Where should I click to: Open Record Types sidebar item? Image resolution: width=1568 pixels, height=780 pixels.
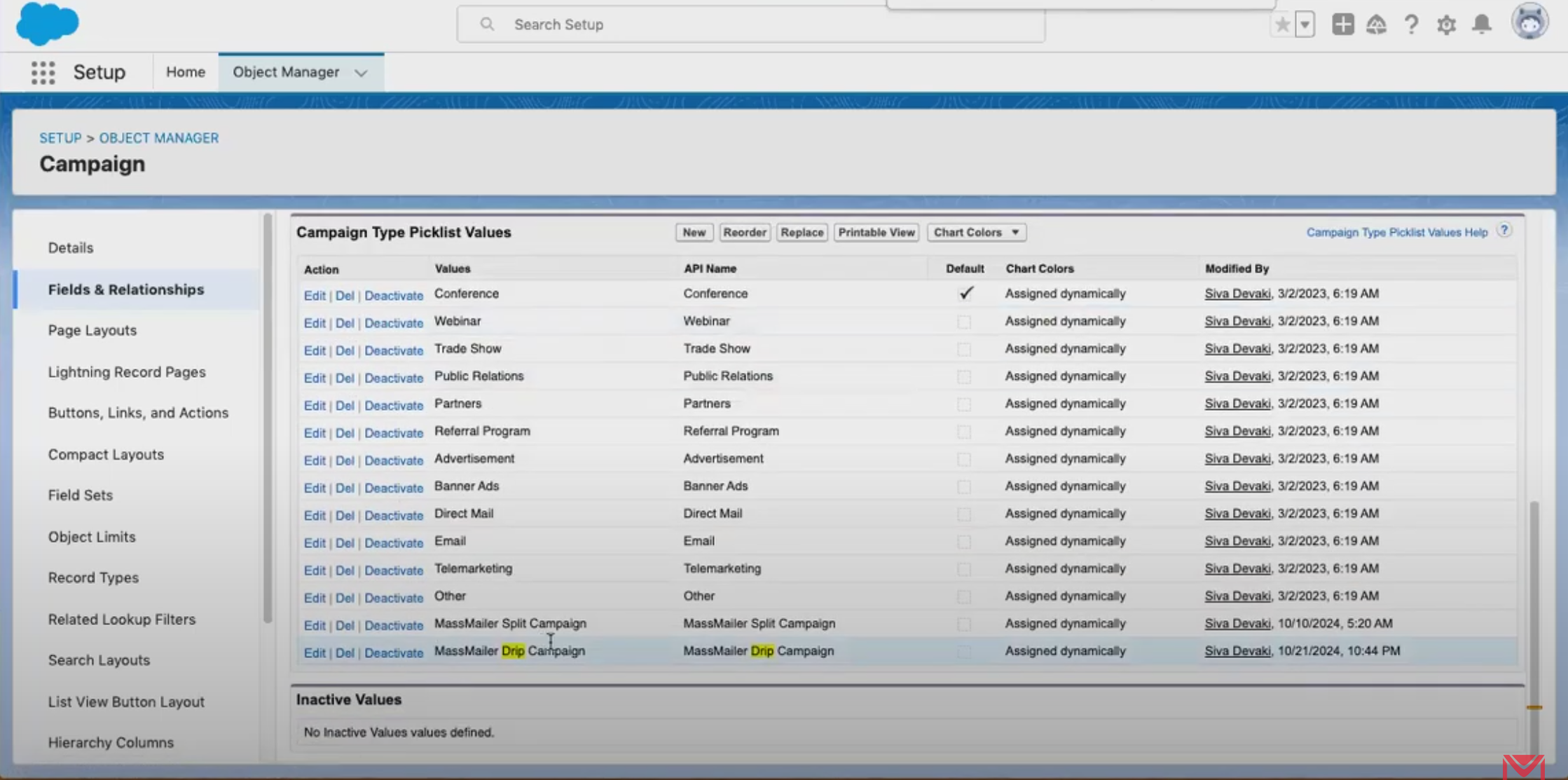click(x=93, y=578)
